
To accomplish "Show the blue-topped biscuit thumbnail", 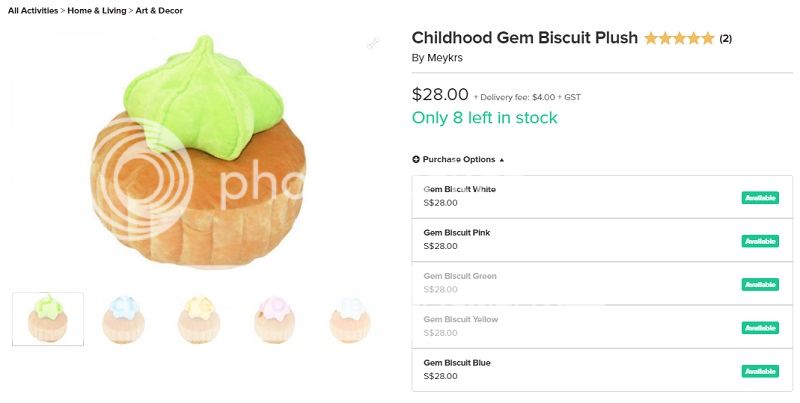I will tap(124, 319).
